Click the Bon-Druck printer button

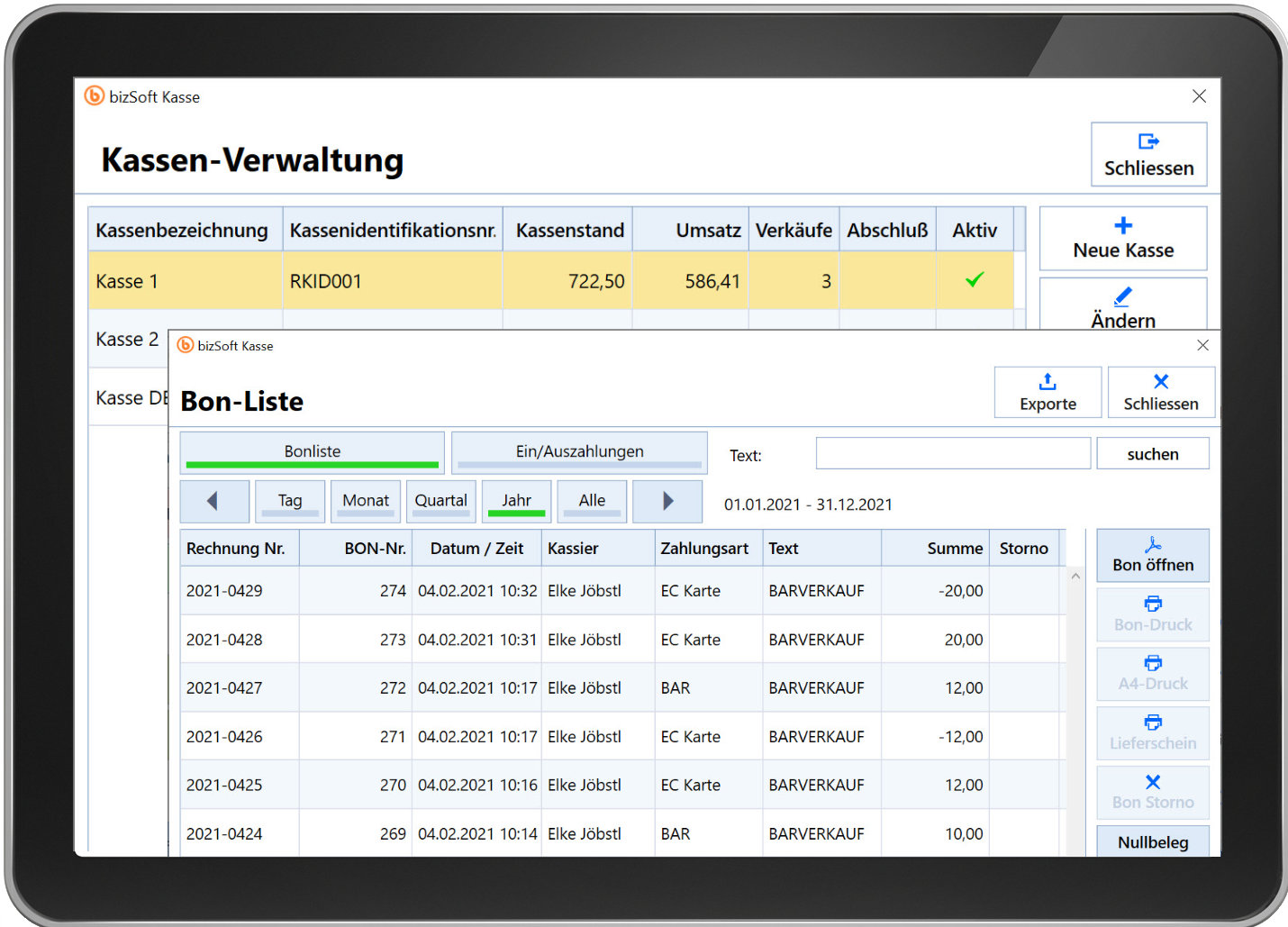(x=1153, y=614)
